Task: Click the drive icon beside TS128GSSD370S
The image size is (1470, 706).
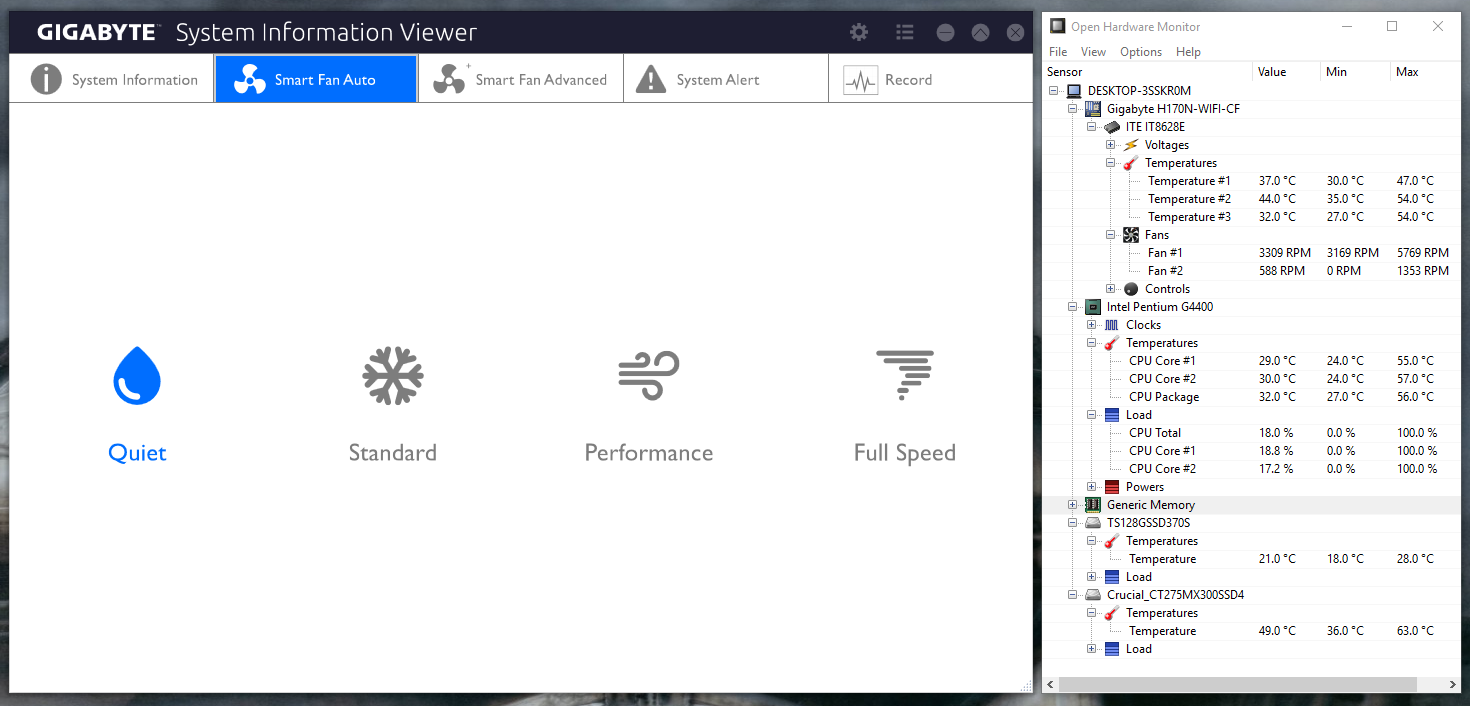Action: [x=1093, y=523]
